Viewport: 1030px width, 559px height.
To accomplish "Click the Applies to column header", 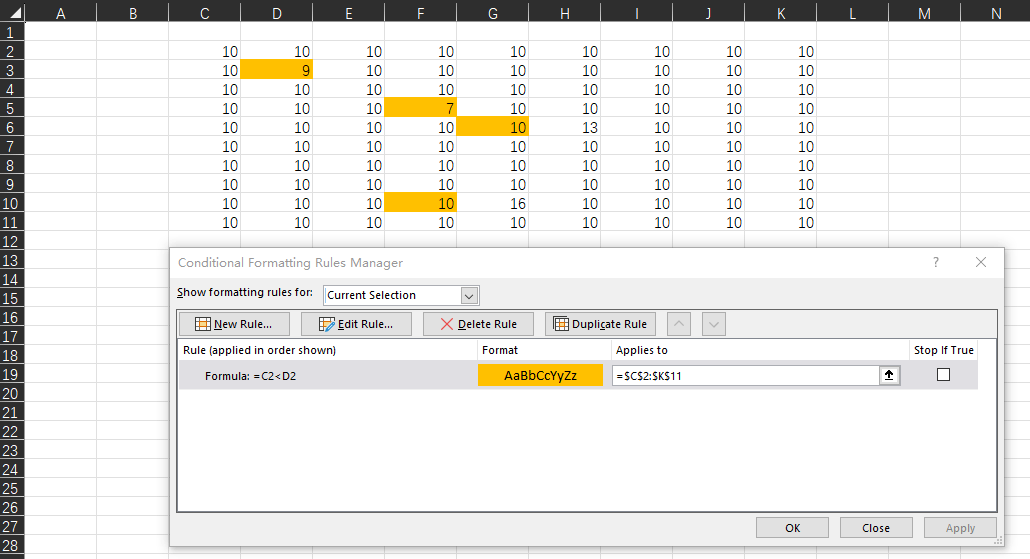I will [641, 350].
